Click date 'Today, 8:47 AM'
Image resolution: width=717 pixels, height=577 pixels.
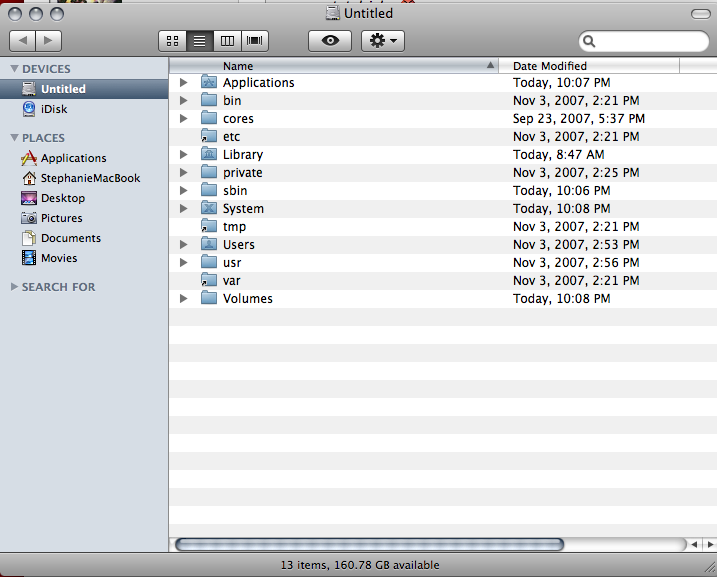point(558,155)
